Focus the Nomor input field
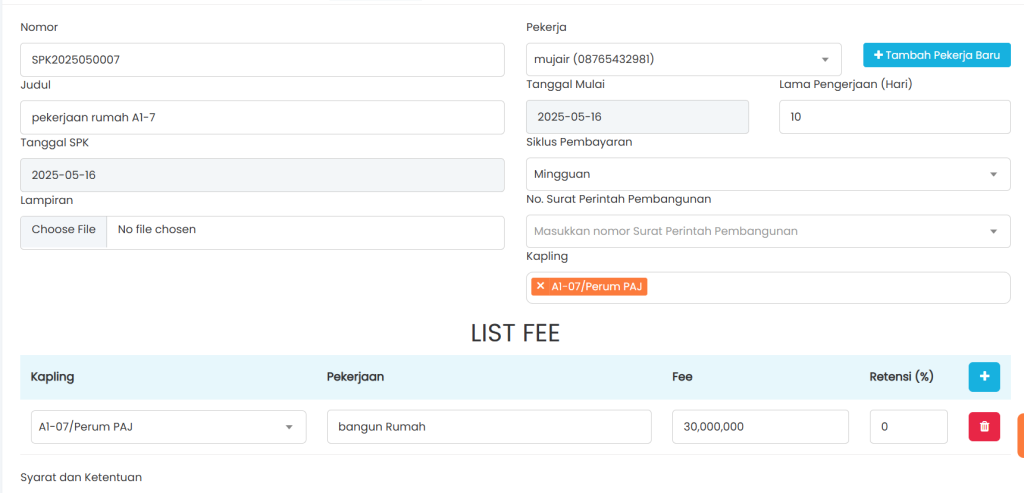 (262, 60)
